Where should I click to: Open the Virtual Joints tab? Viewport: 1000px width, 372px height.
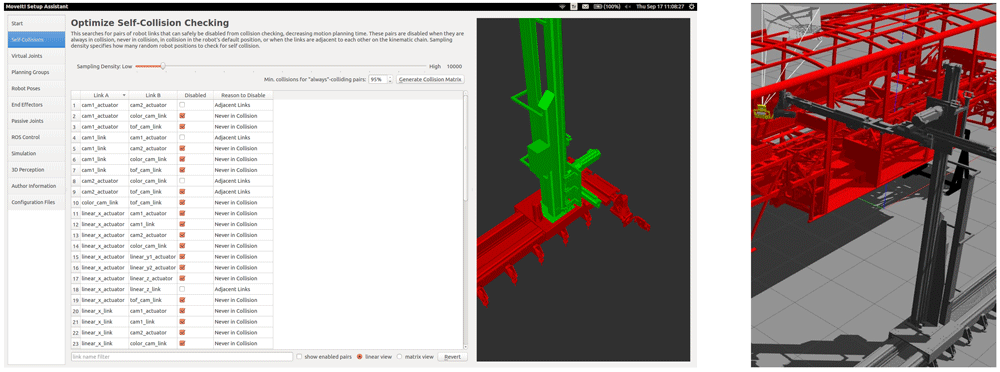(36, 56)
